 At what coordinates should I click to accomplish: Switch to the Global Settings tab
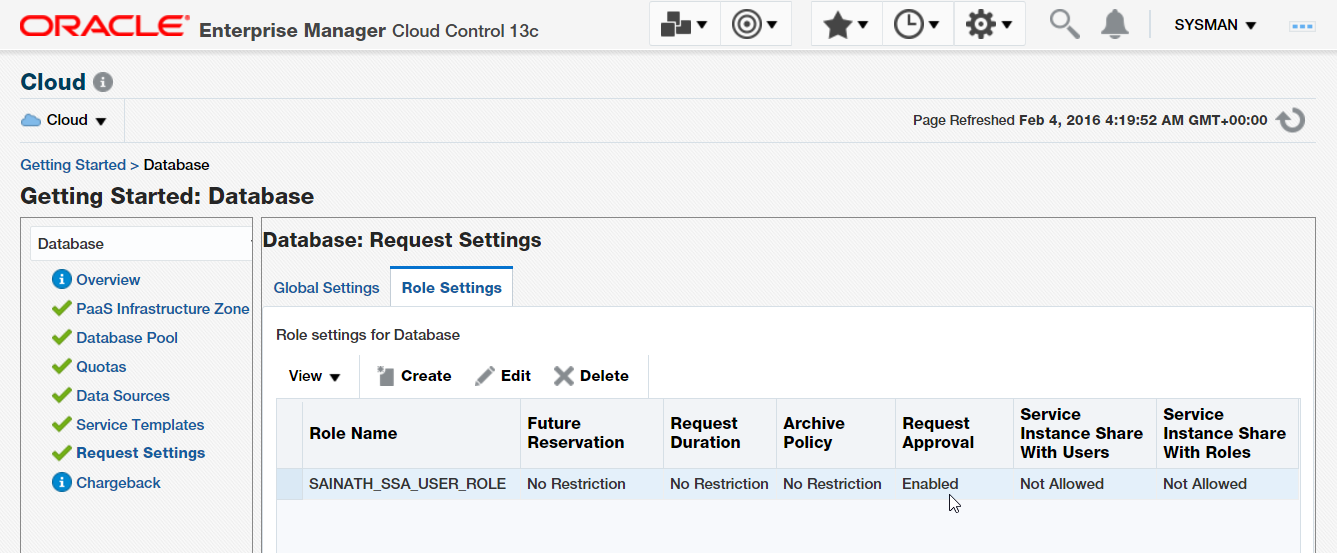coord(326,288)
